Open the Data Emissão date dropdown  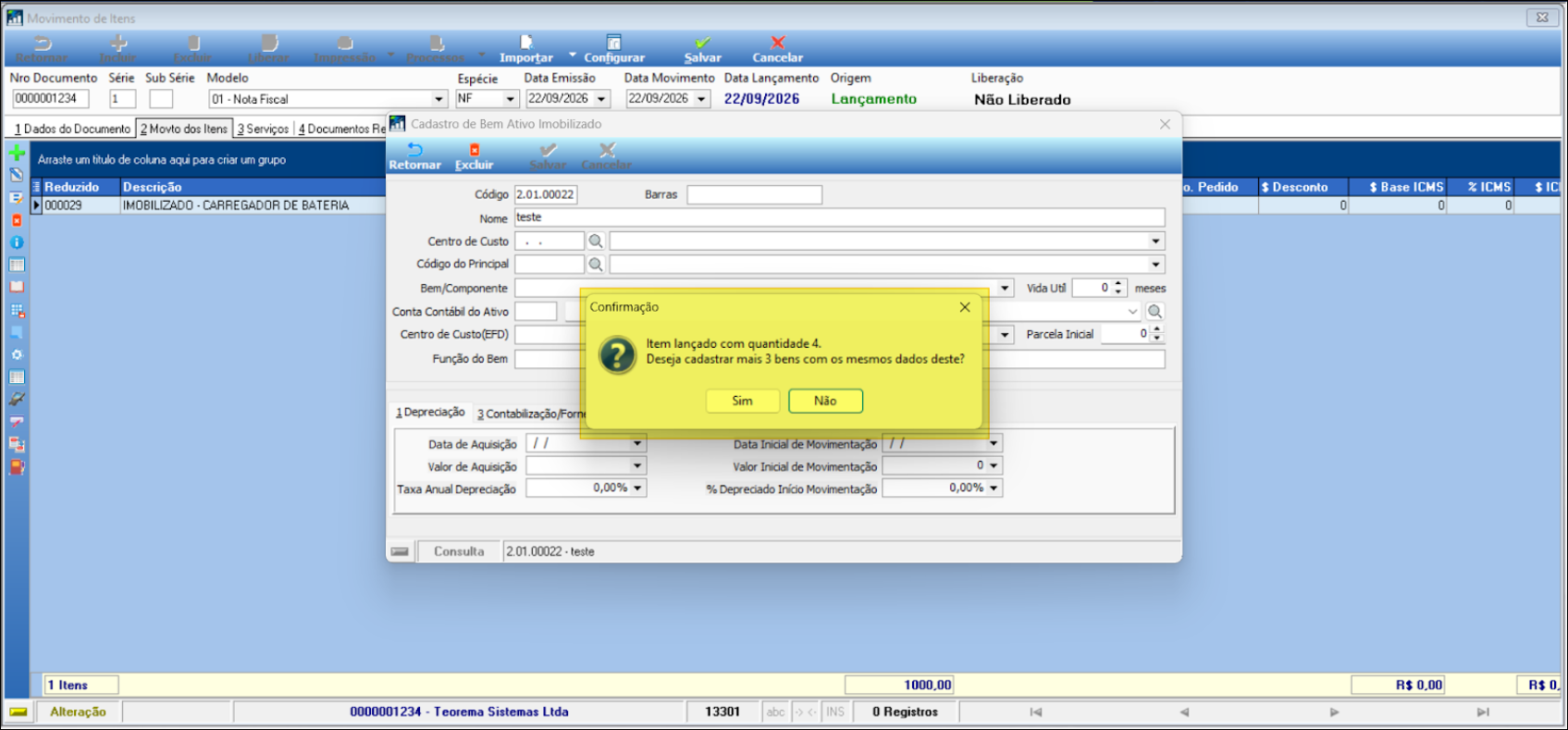602,99
